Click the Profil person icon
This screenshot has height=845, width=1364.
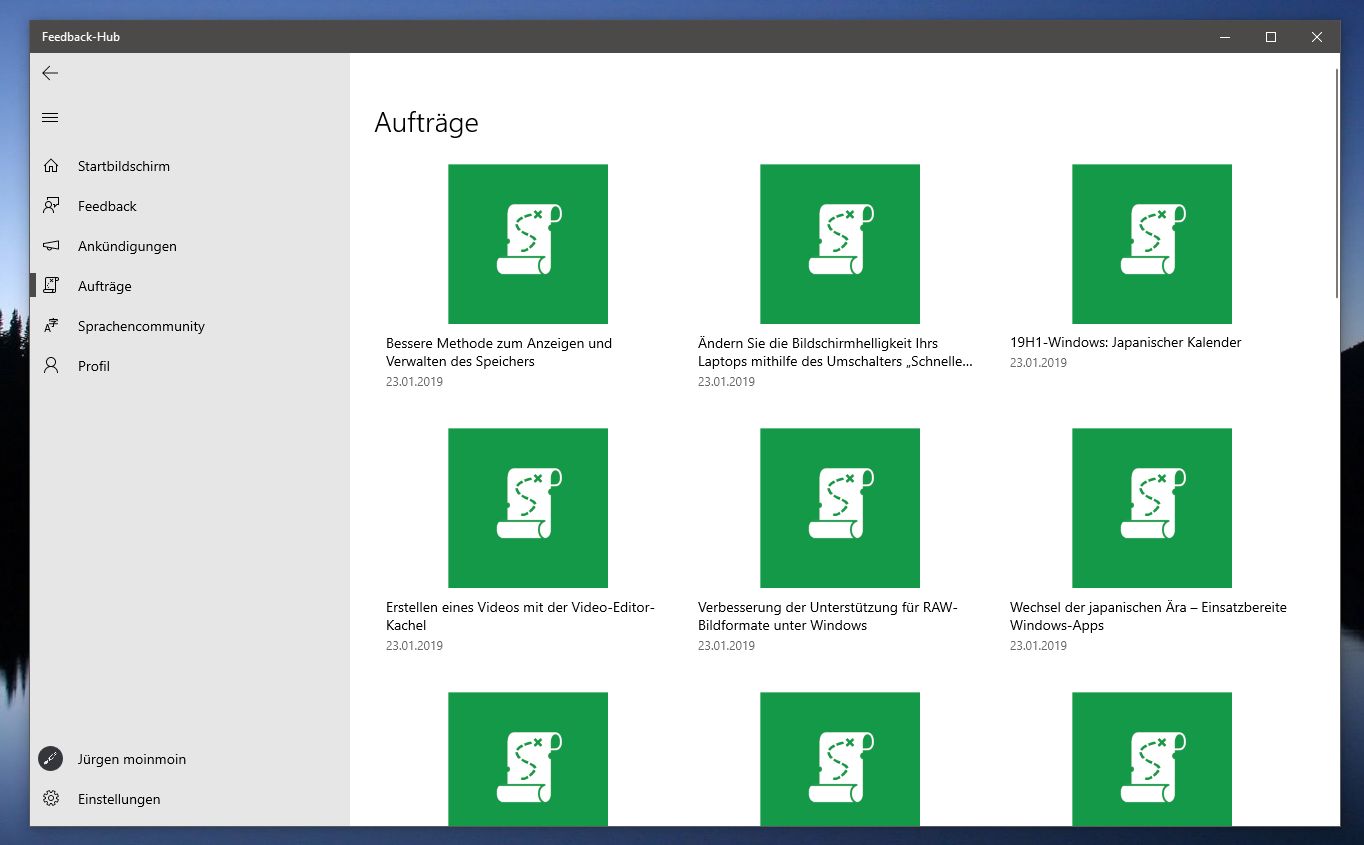tap(51, 366)
